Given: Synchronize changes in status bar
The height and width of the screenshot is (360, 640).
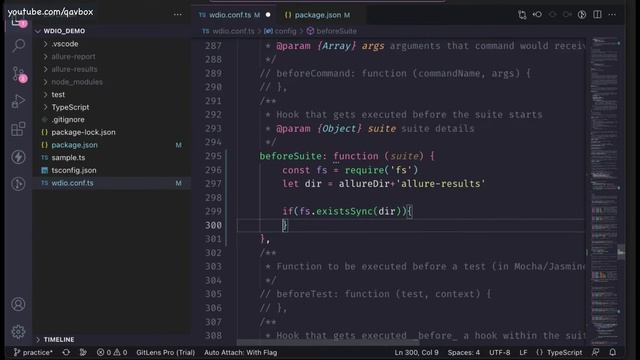Looking at the screenshot, I should point(66,352).
